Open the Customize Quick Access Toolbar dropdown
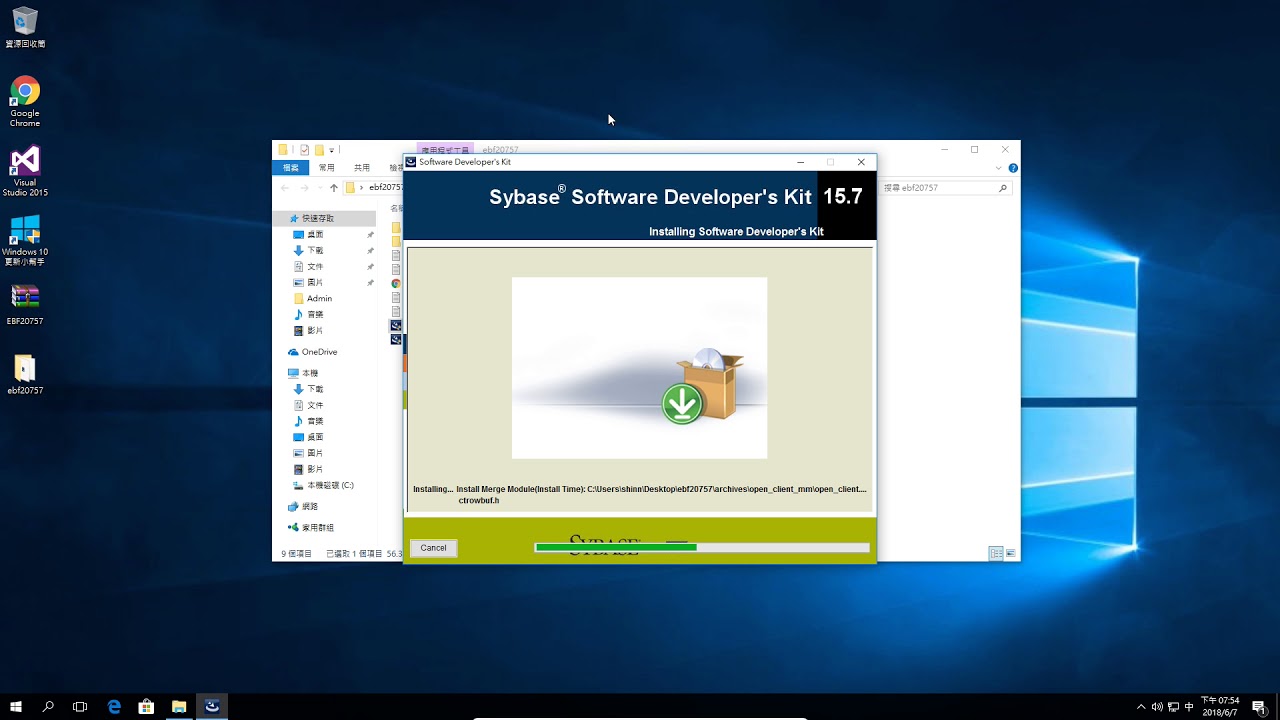The width and height of the screenshot is (1280, 720). pyautogui.click(x=332, y=150)
